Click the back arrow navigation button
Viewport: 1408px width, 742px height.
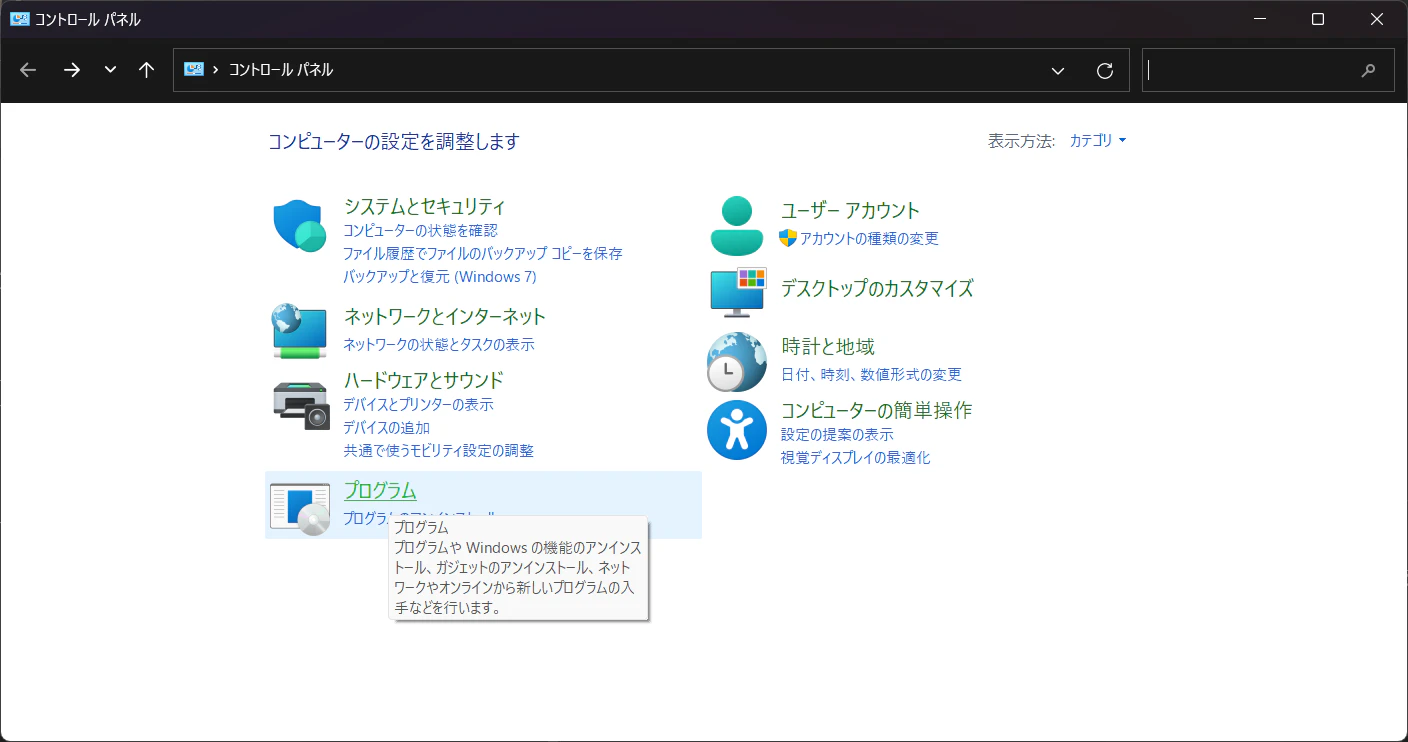point(28,70)
